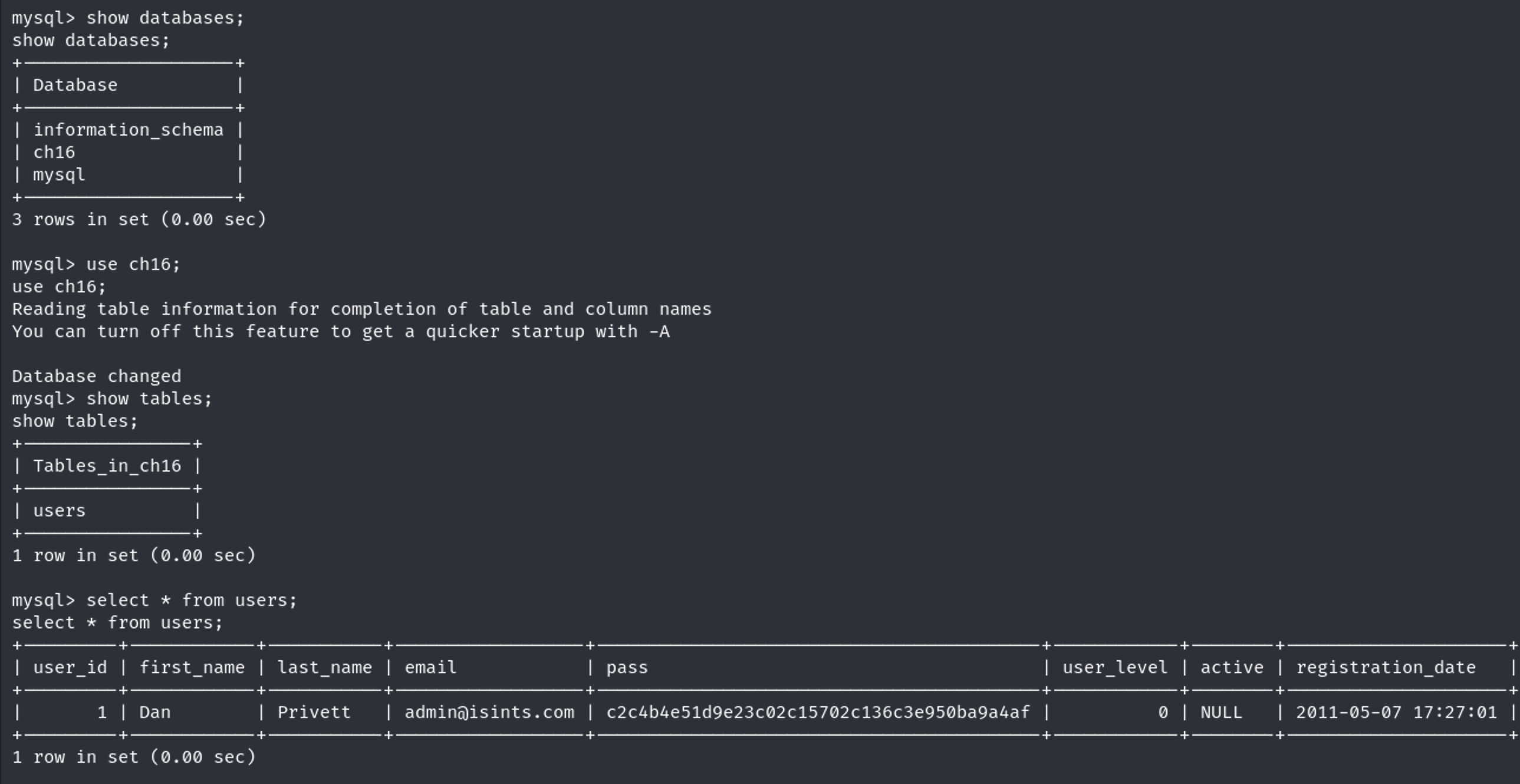Click the admin@isints.com email value
The height and width of the screenshot is (784, 1520).
pos(489,713)
